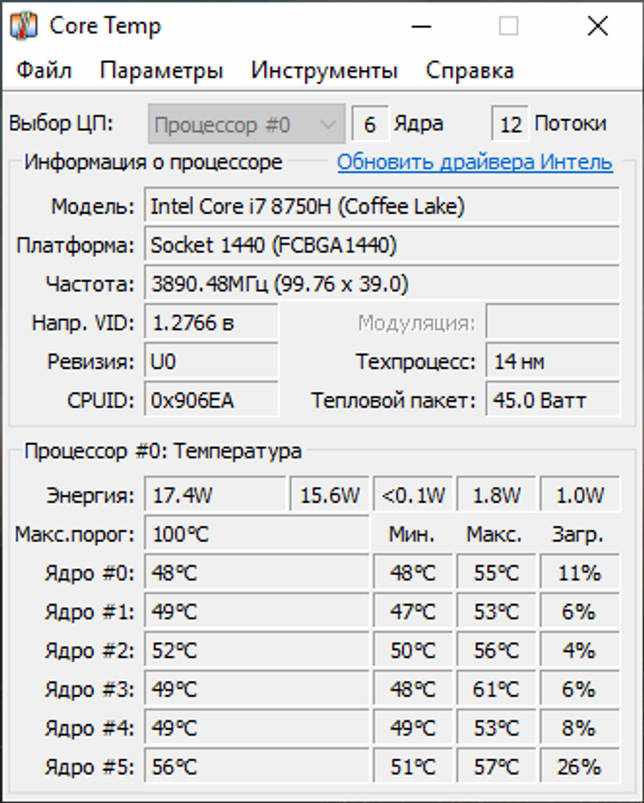Click the Ядро #3: row label
The height and width of the screenshot is (803, 644).
pyautogui.click(x=90, y=690)
